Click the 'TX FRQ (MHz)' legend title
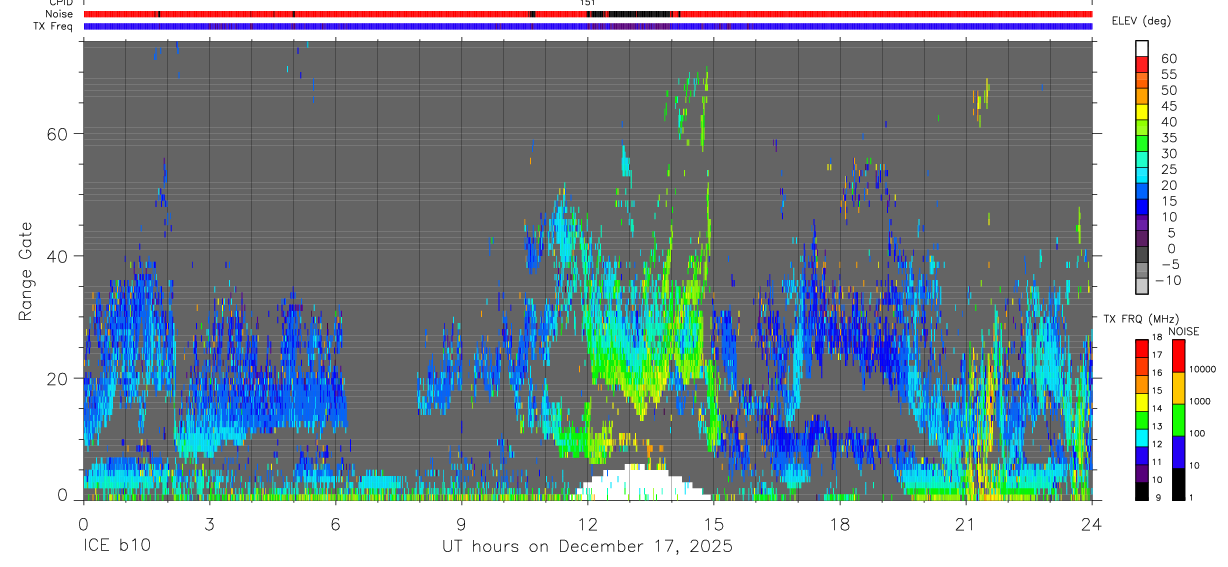The width and height of the screenshot is (1228, 567). click(1141, 319)
